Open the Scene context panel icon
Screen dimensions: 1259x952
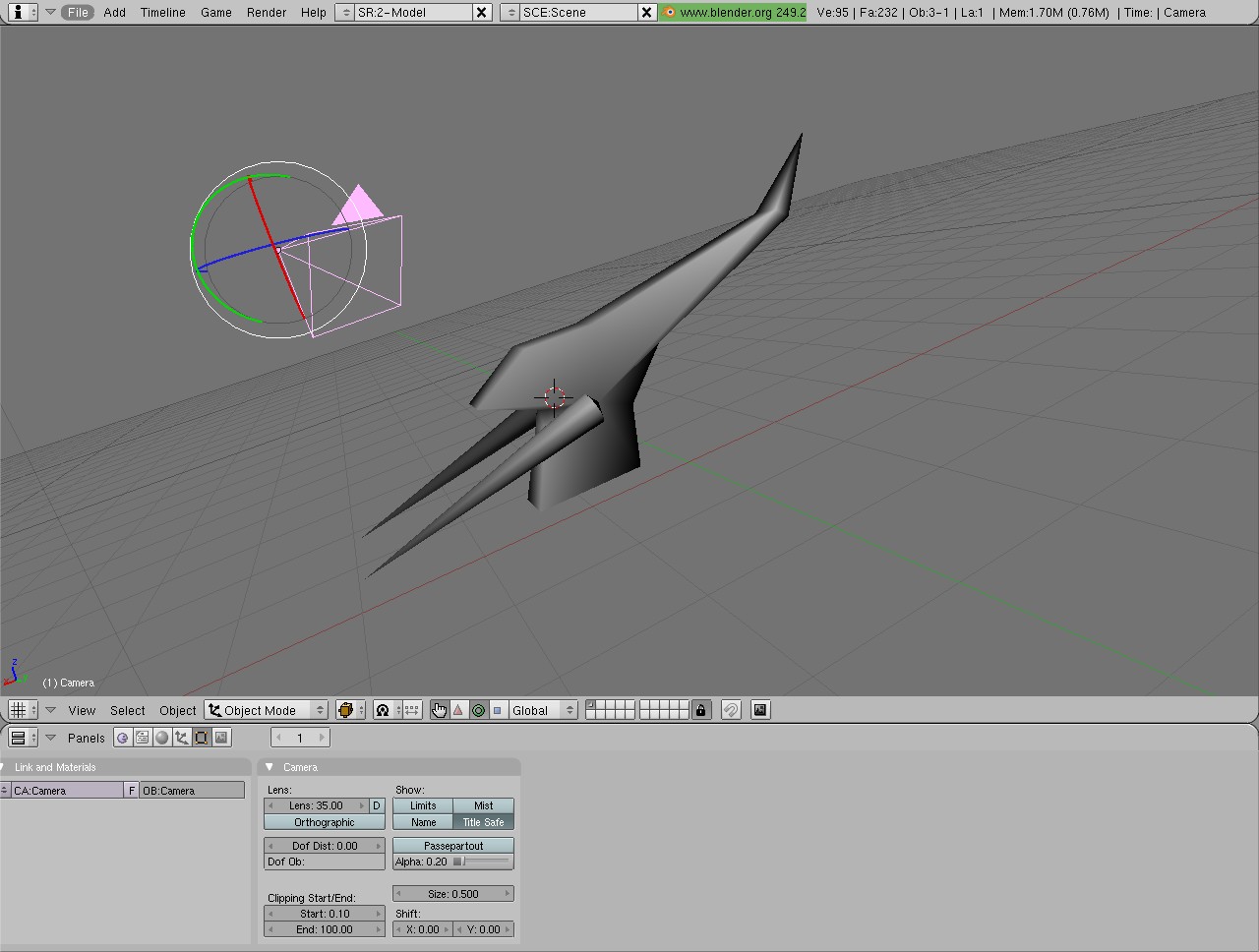(x=221, y=738)
